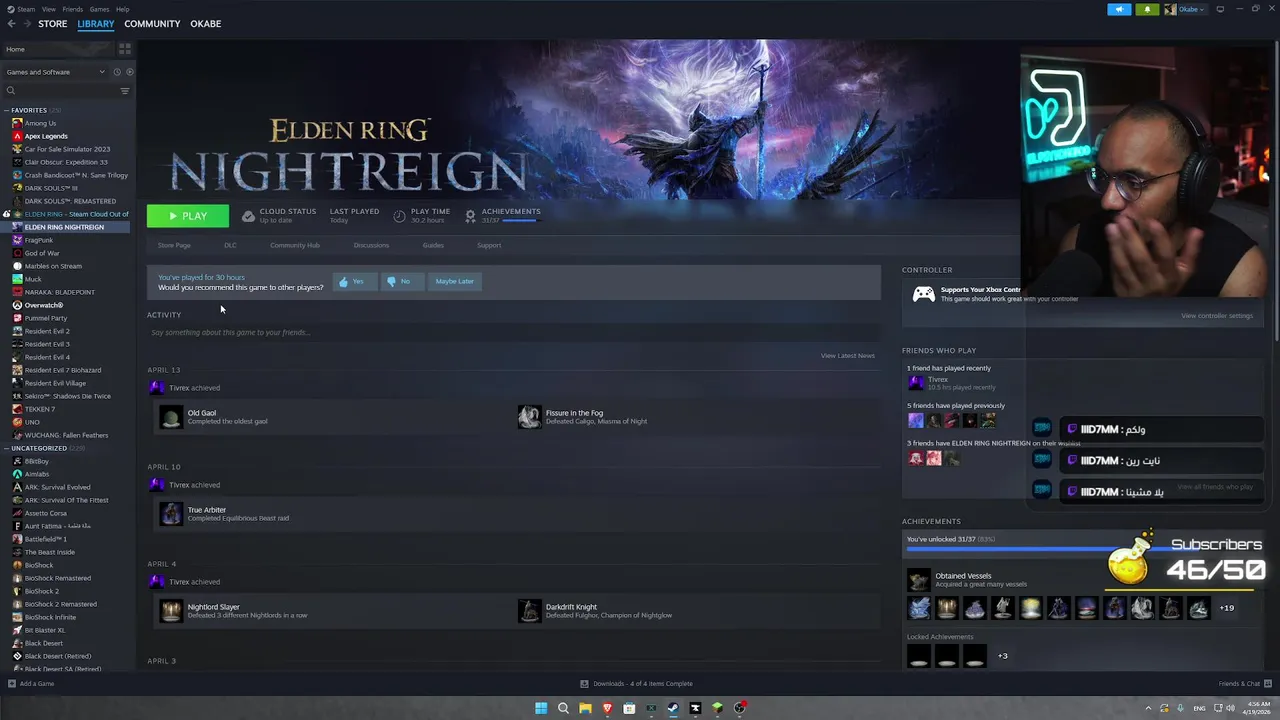Switch to the Store tab
1280x720 pixels.
(53, 23)
